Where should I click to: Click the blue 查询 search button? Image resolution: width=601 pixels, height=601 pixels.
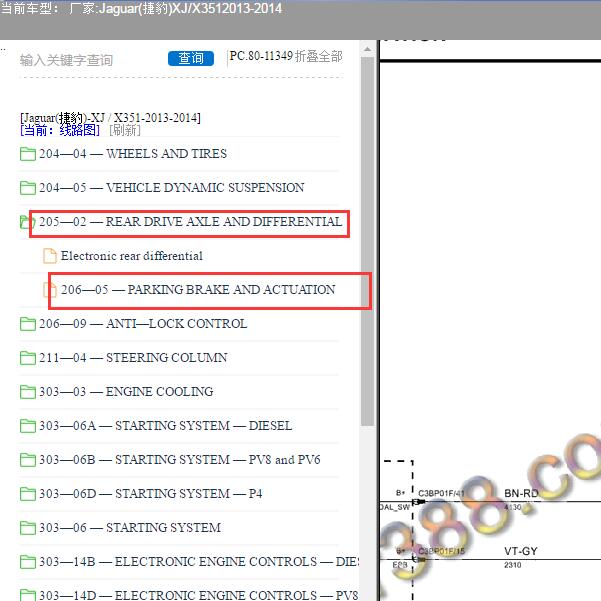[x=191, y=58]
